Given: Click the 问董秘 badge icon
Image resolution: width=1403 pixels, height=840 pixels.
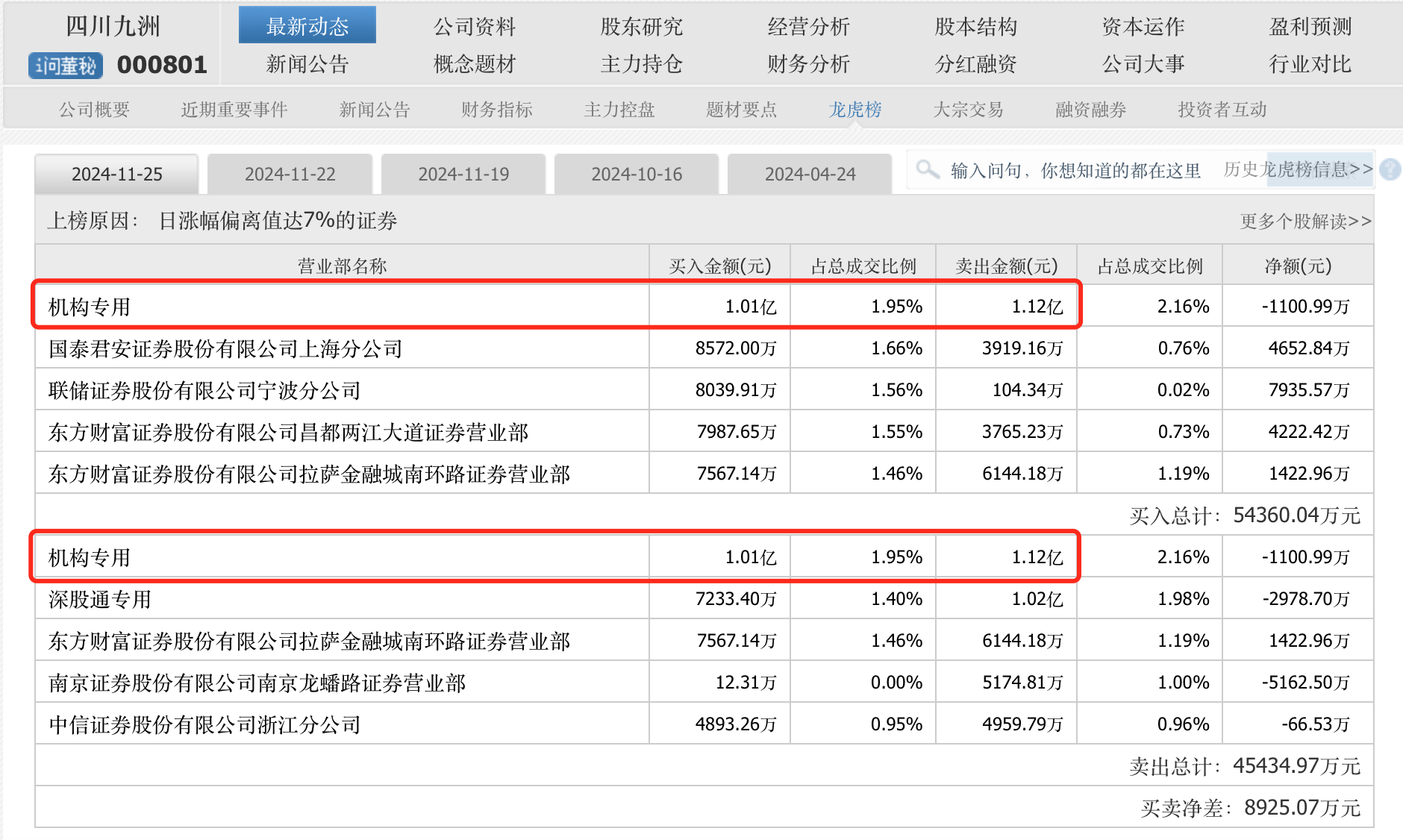Looking at the screenshot, I should 66,66.
